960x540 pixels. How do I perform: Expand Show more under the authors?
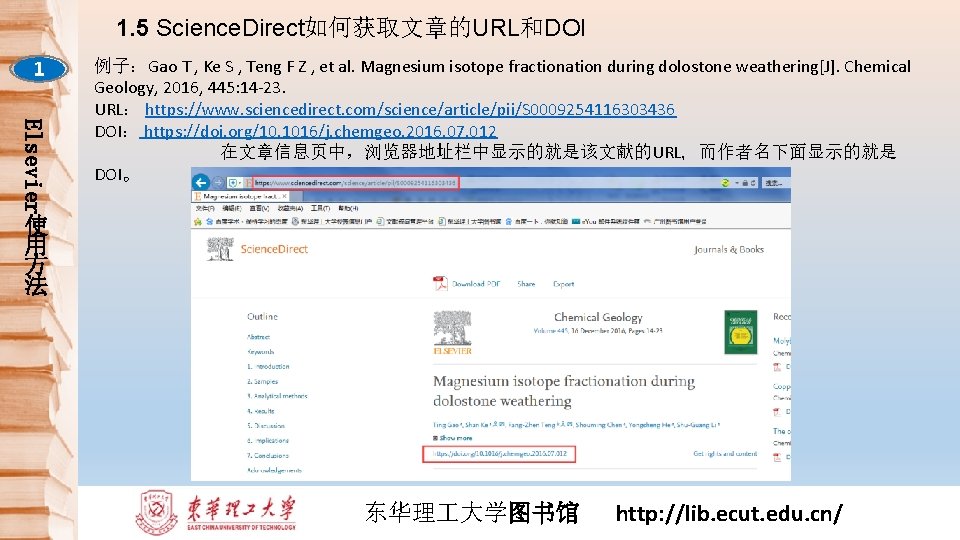[452, 438]
